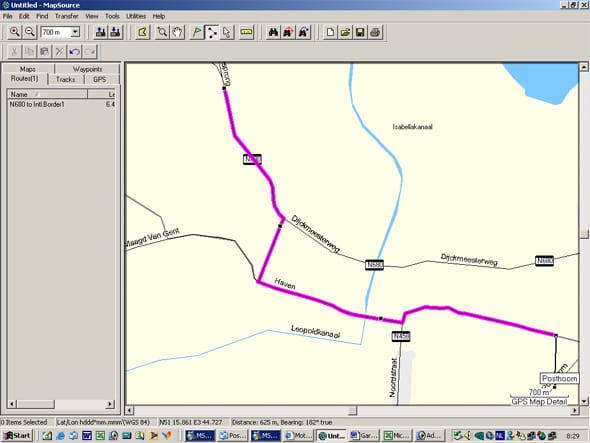Open the Edit menu
Image resolution: width=590 pixels, height=443 pixels.
point(24,16)
